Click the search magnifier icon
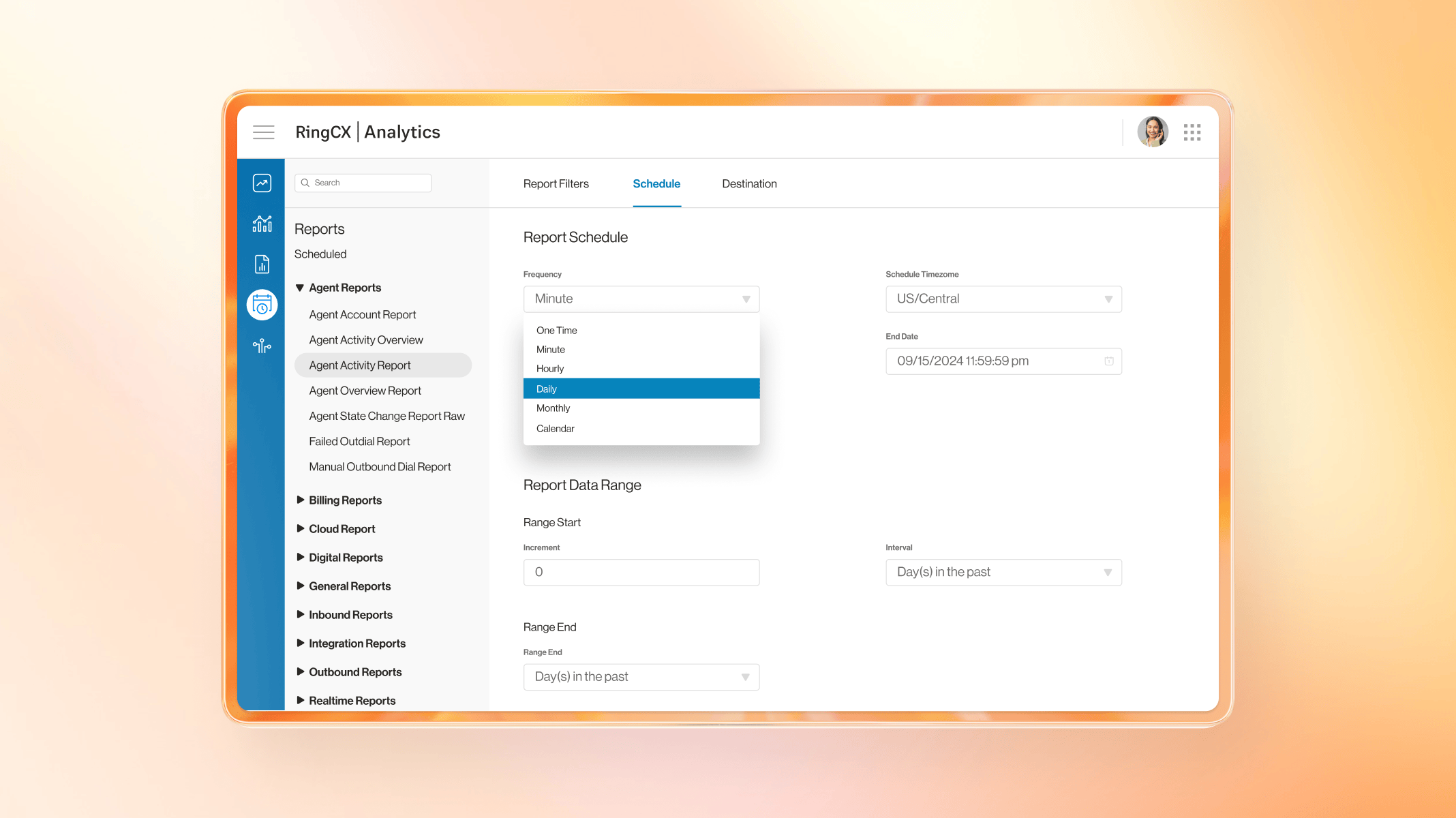This screenshot has height=818, width=1456. coord(305,183)
